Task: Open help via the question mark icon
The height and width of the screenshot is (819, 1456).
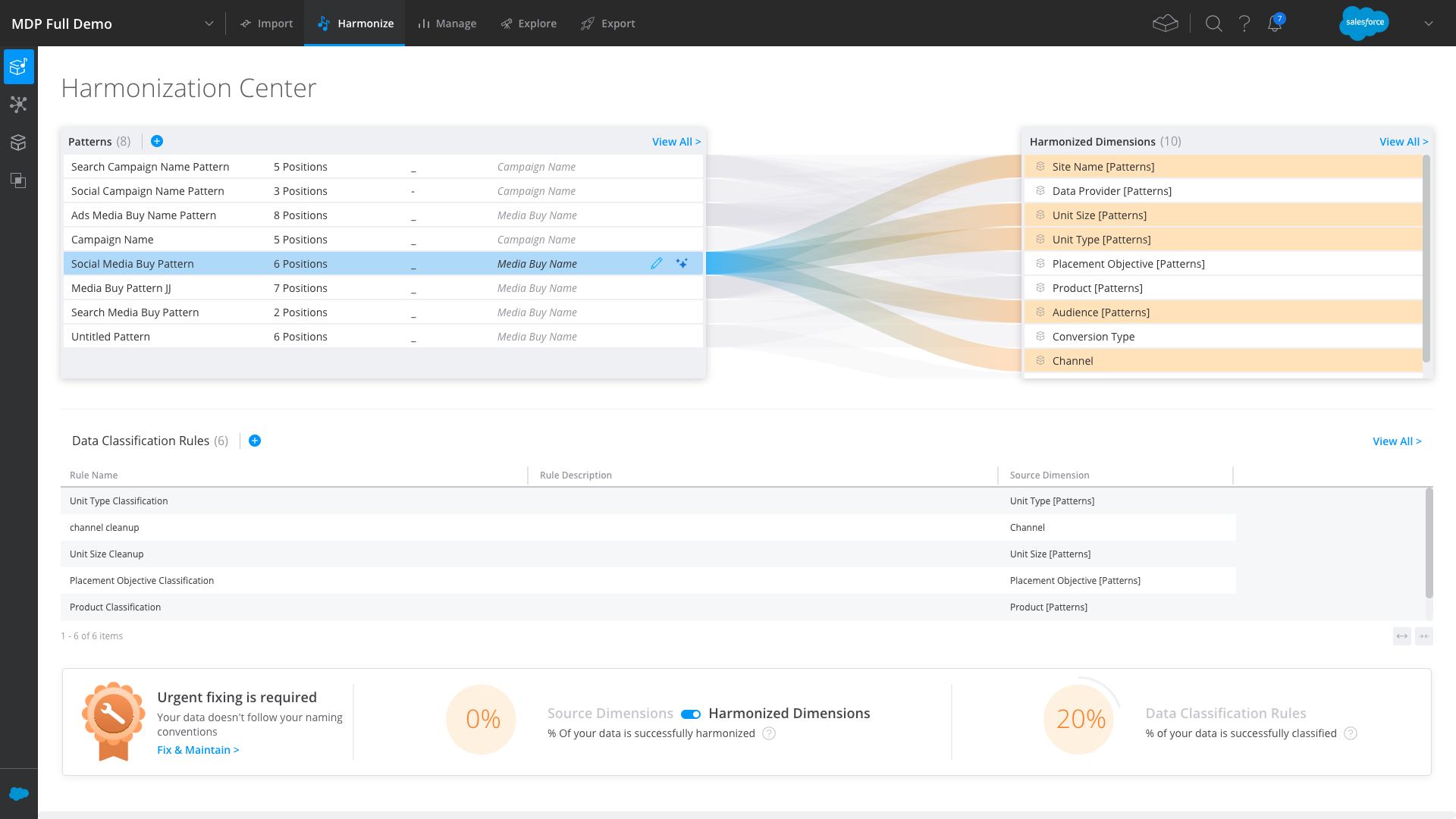Action: click(x=1244, y=24)
